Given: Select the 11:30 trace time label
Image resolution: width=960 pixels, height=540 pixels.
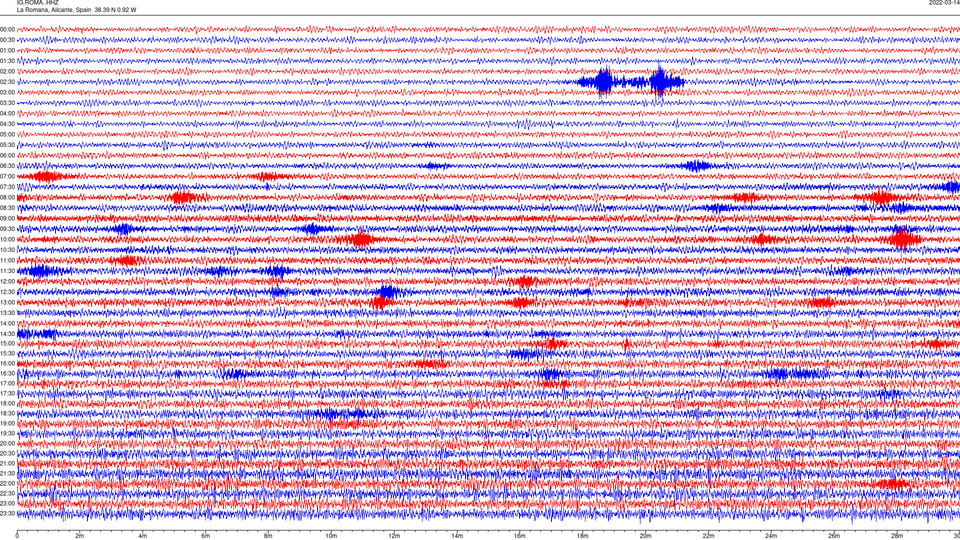Looking at the screenshot, I should [x=7, y=271].
